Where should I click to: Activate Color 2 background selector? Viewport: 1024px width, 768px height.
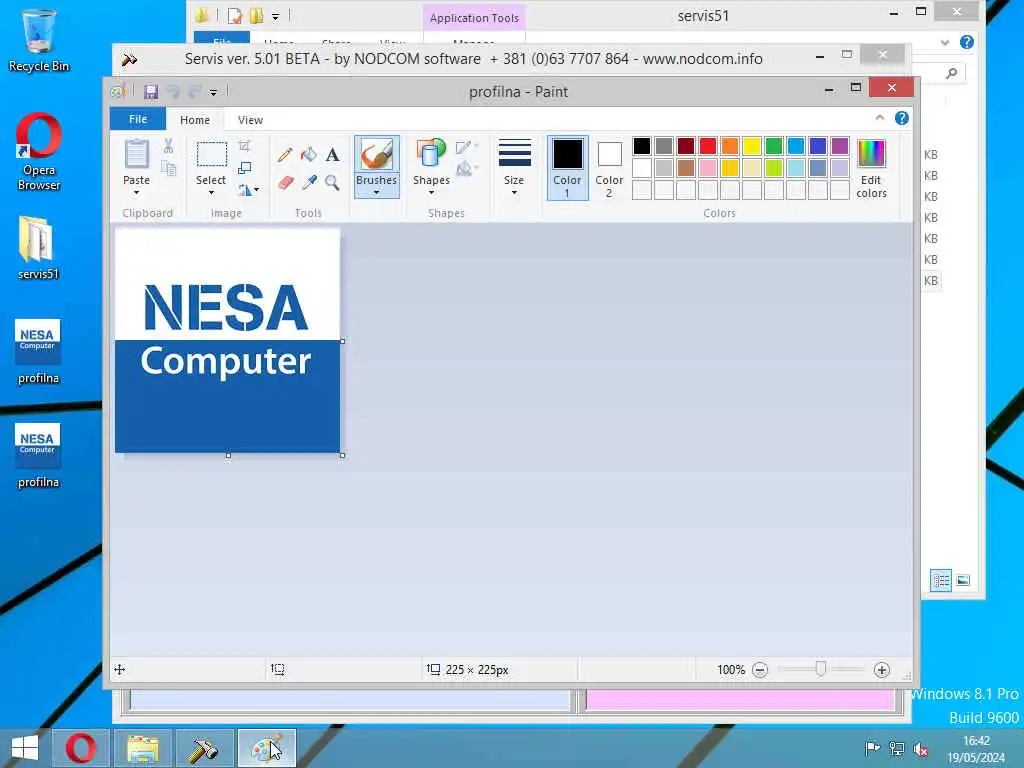tap(609, 167)
